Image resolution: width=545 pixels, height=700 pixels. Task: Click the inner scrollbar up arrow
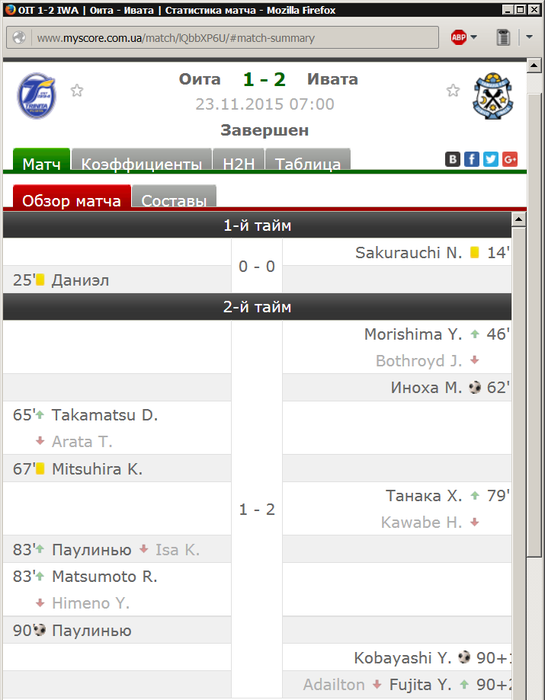coord(518,219)
